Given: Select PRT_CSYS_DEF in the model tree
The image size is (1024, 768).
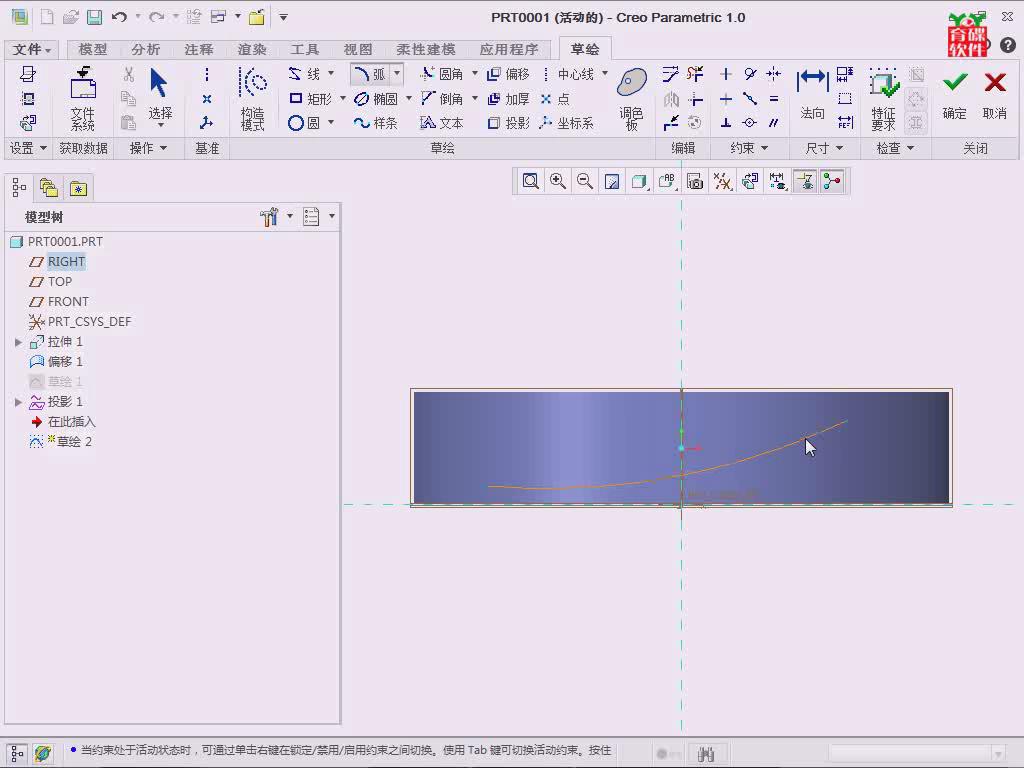Looking at the screenshot, I should tap(80, 321).
